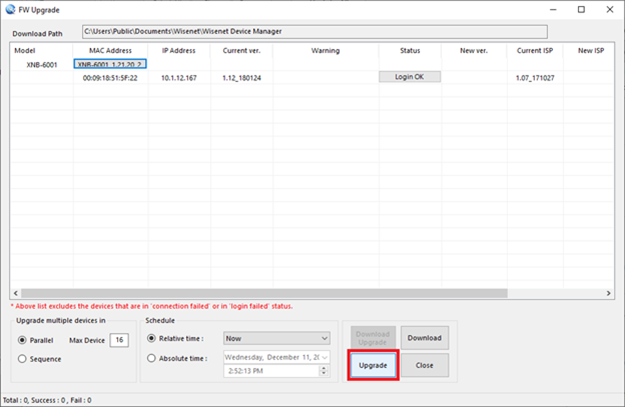Click the Download button
This screenshot has width=625, height=407.
click(x=424, y=337)
